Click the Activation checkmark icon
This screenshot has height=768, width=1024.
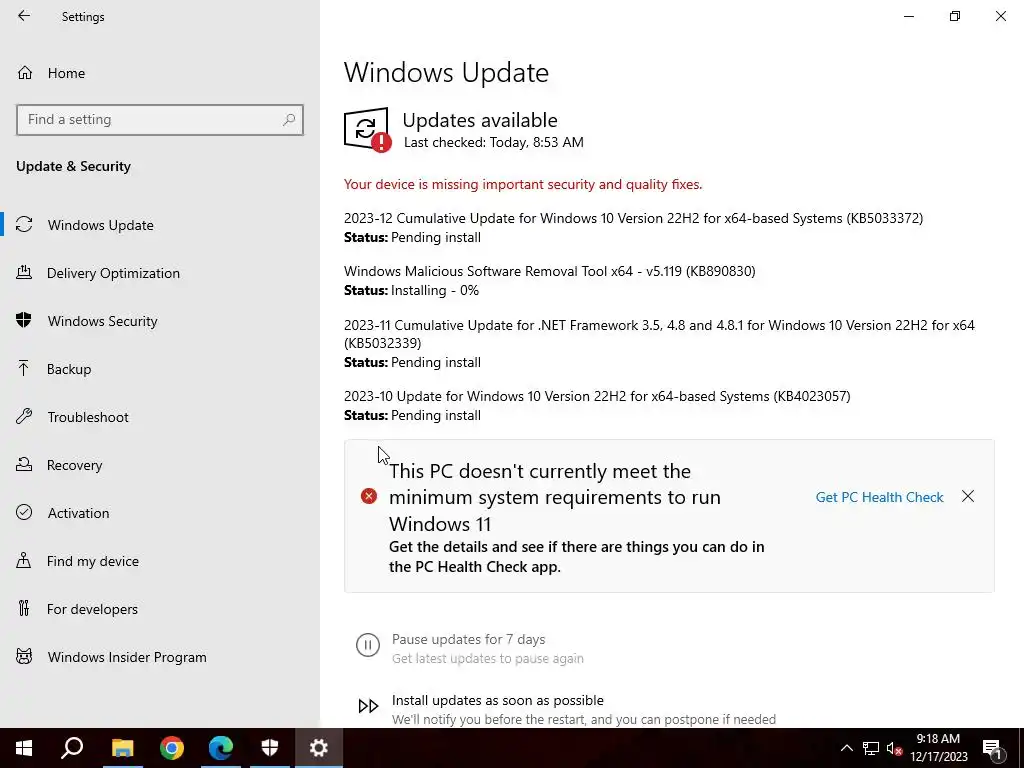click(x=24, y=512)
